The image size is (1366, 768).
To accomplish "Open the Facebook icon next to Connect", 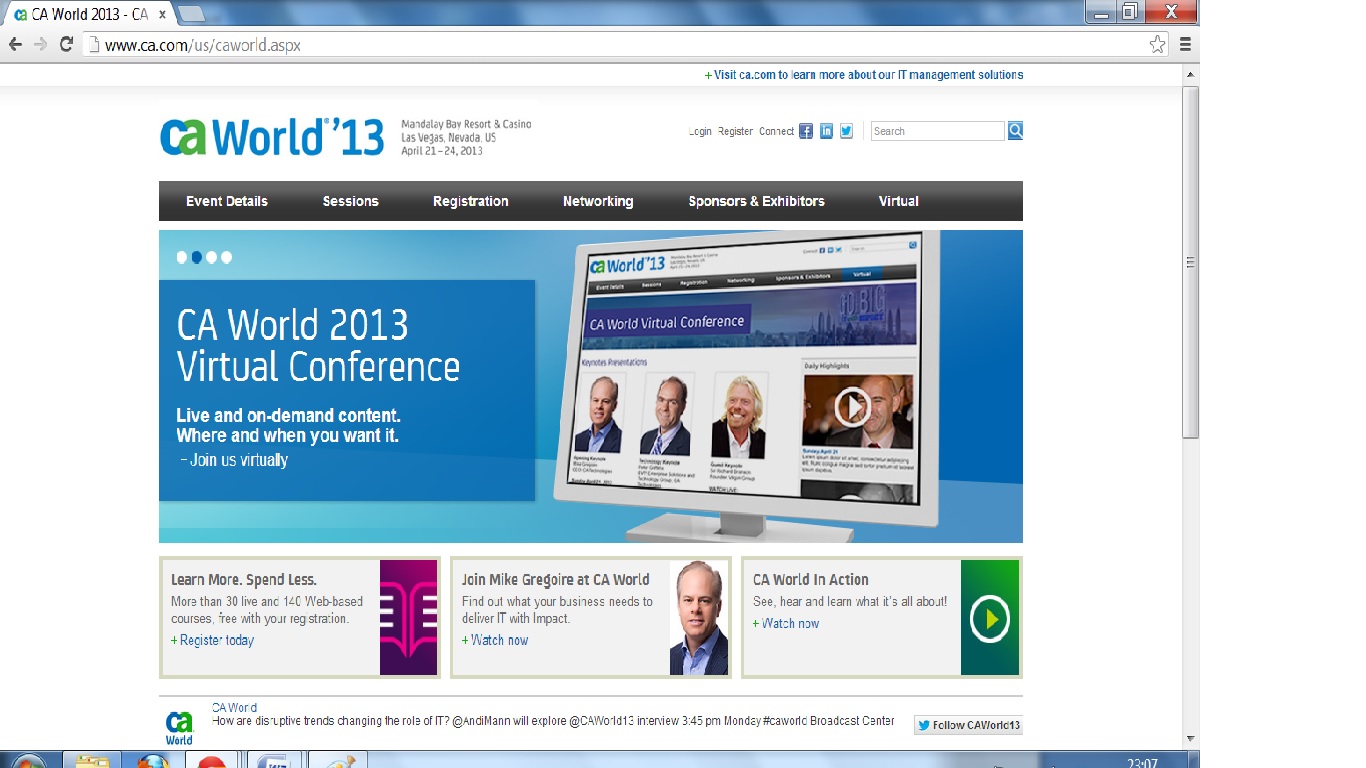I will (806, 131).
